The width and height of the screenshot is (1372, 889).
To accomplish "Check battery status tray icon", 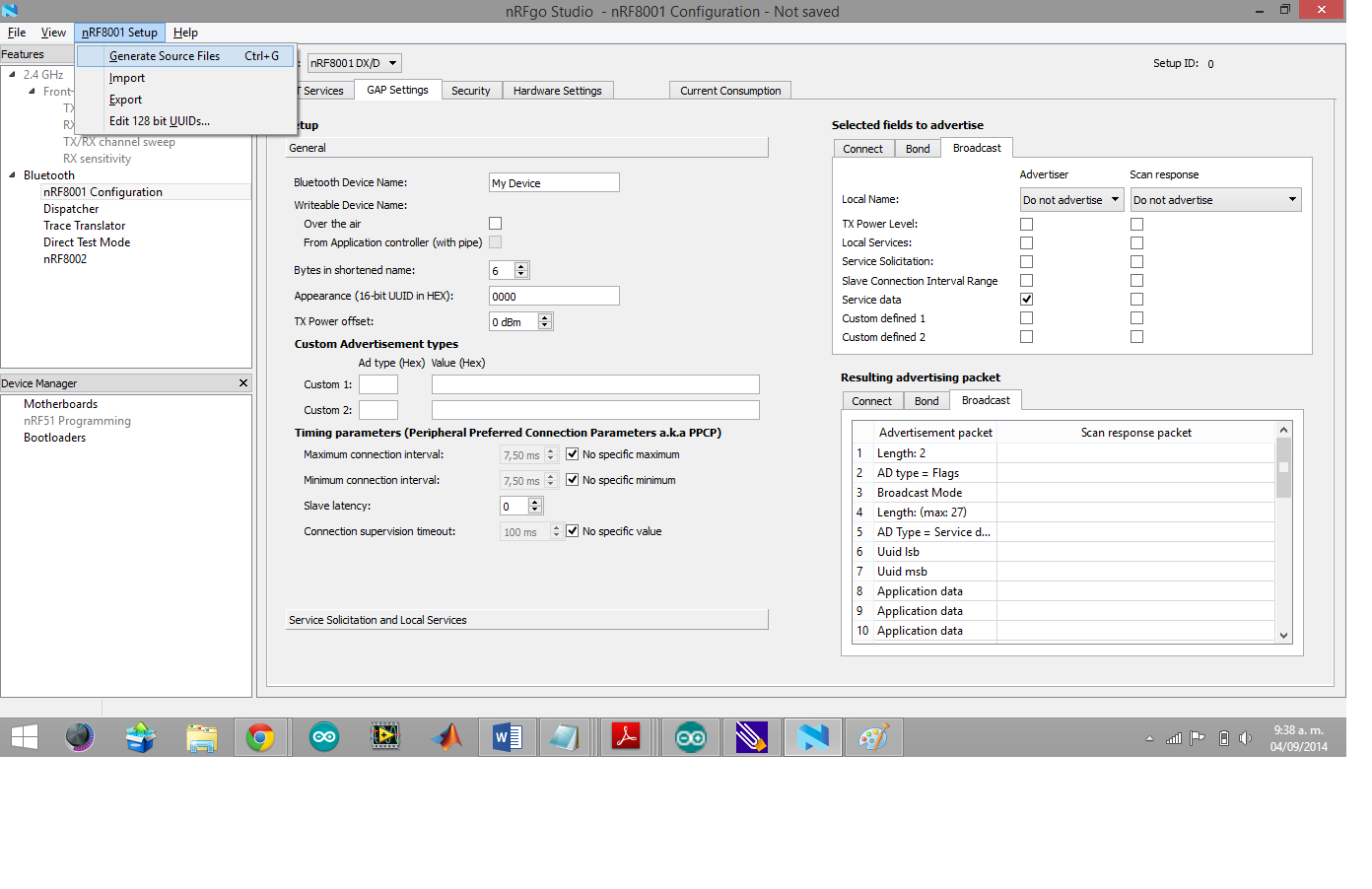I will pos(1224,738).
